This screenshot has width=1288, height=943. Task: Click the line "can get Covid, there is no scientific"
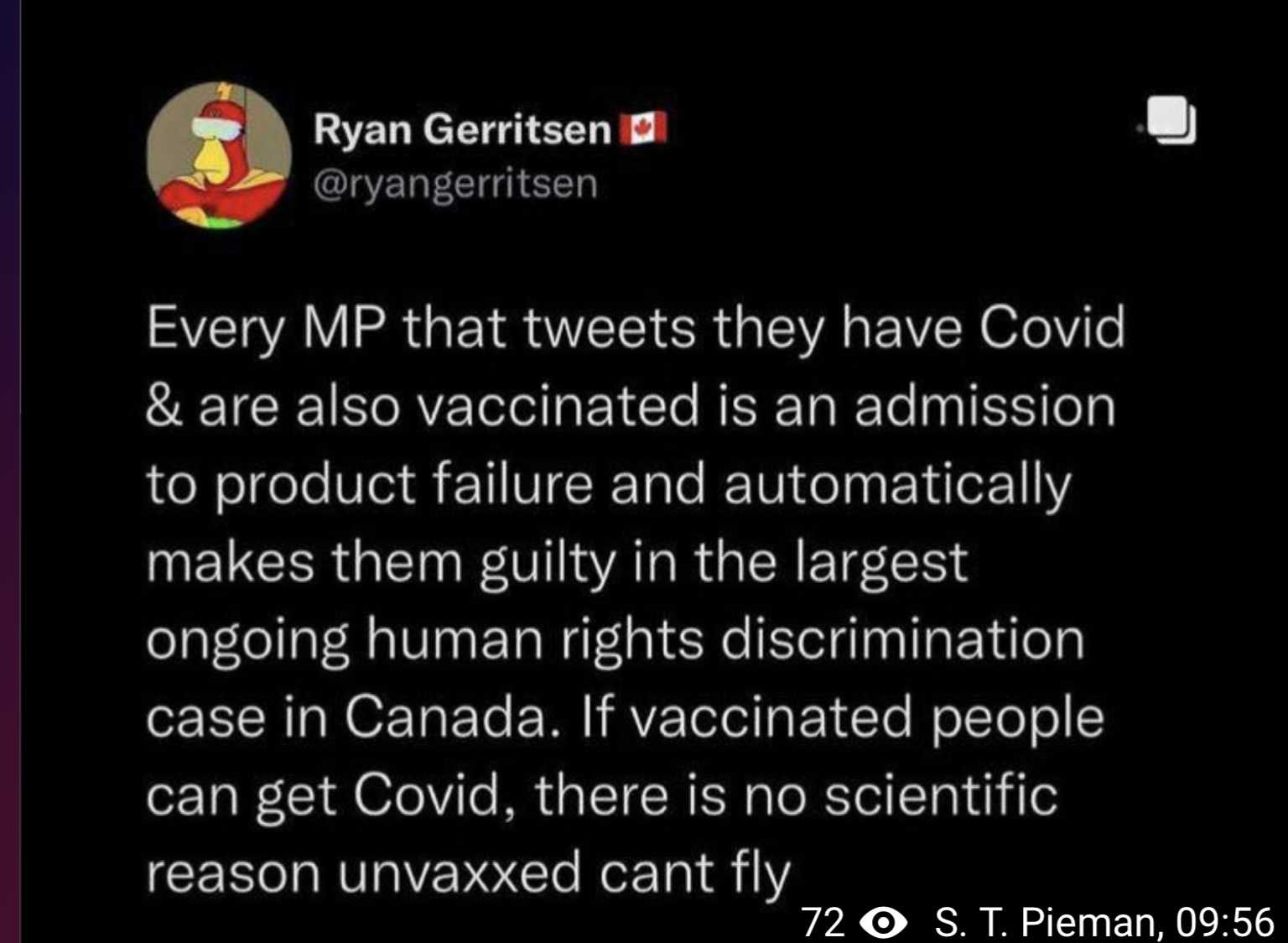[601, 795]
